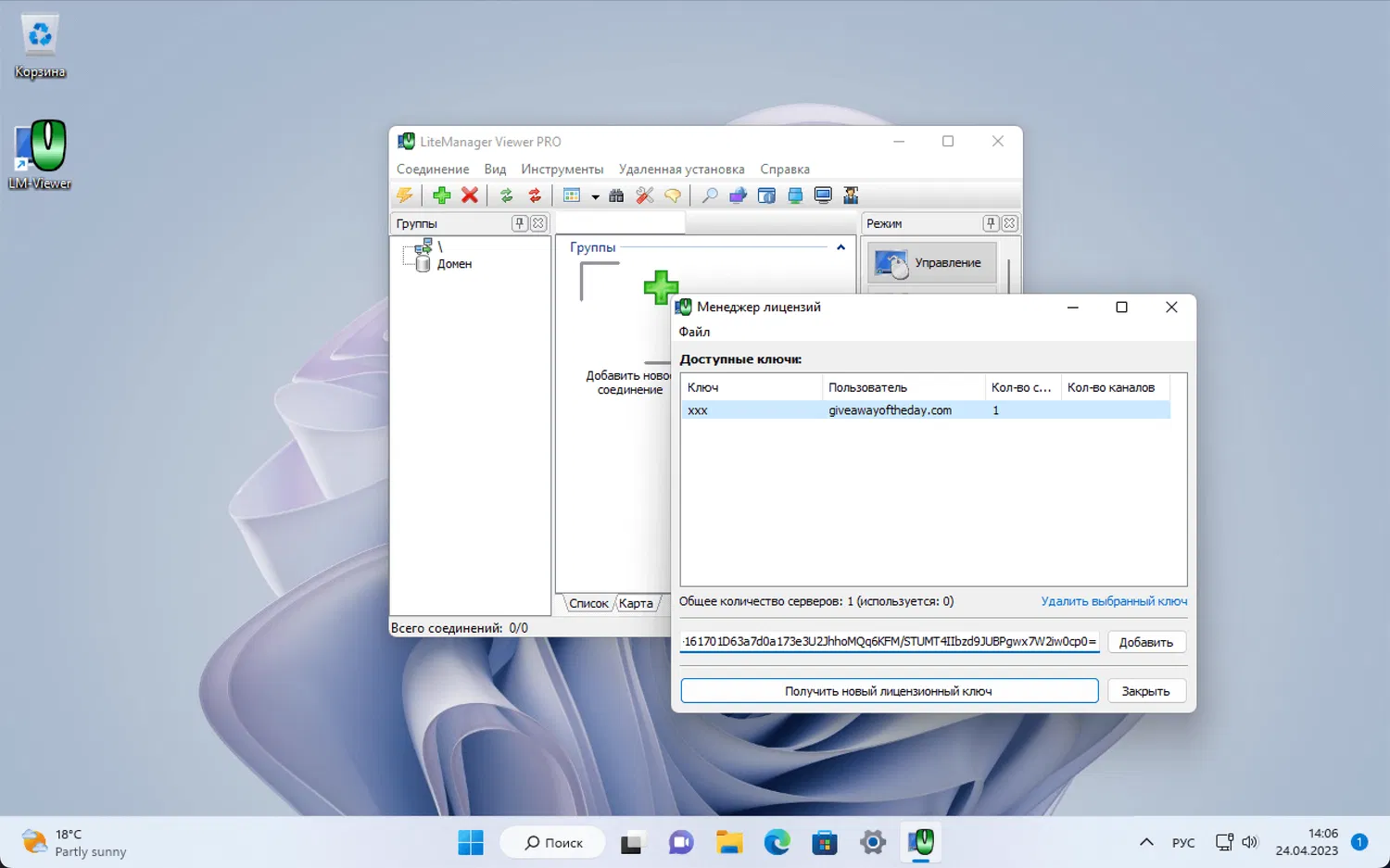Click the binoculars search icon in toolbar
Viewport: 1390px width, 868px height.
[616, 195]
